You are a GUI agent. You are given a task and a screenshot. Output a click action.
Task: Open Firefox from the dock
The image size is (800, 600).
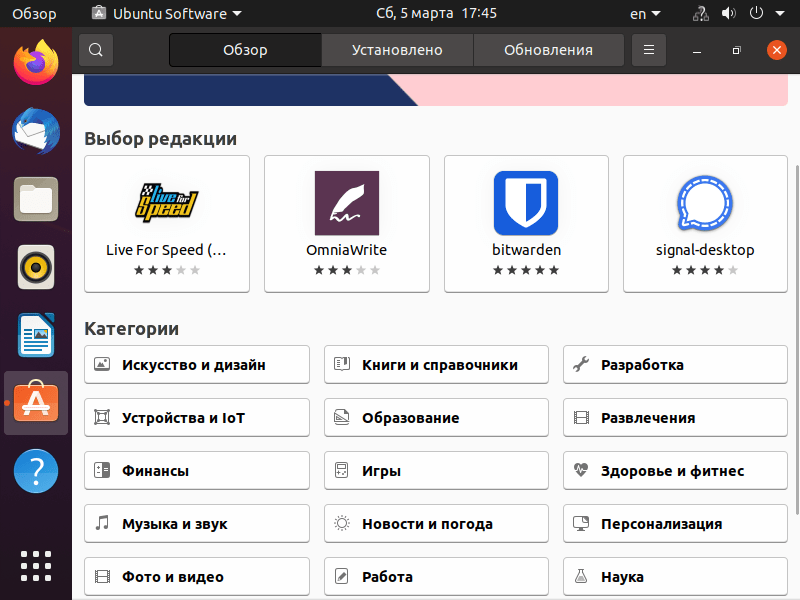coord(35,60)
